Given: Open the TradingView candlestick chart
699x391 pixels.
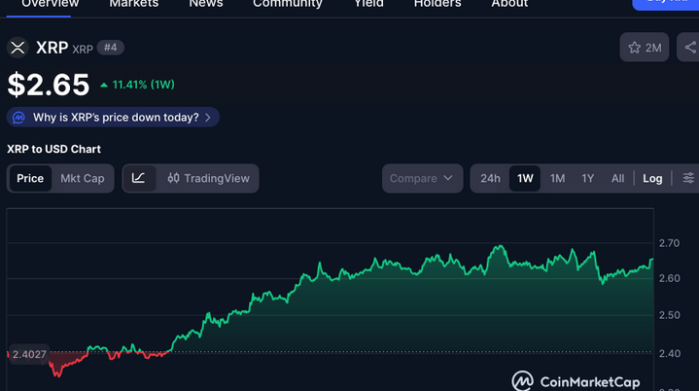Looking at the screenshot, I should click(x=208, y=178).
